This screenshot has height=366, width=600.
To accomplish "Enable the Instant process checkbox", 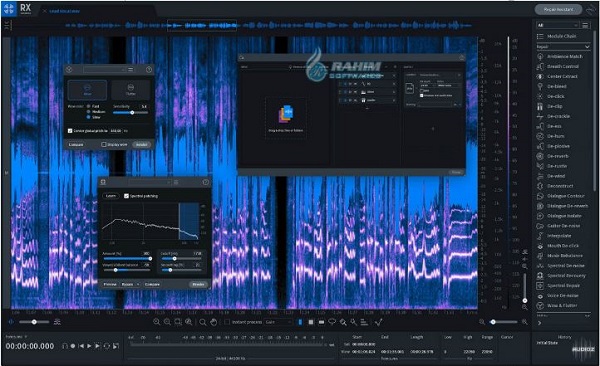I will point(227,322).
